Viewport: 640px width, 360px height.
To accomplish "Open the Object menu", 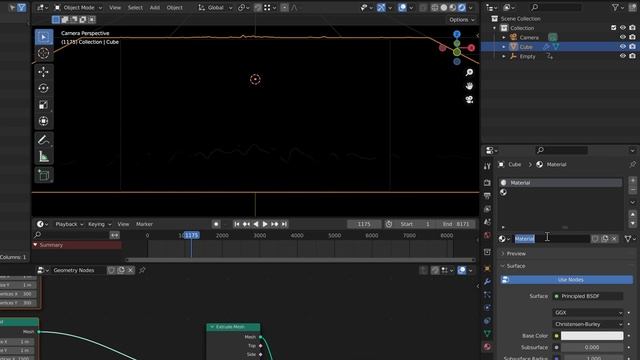I will (174, 8).
